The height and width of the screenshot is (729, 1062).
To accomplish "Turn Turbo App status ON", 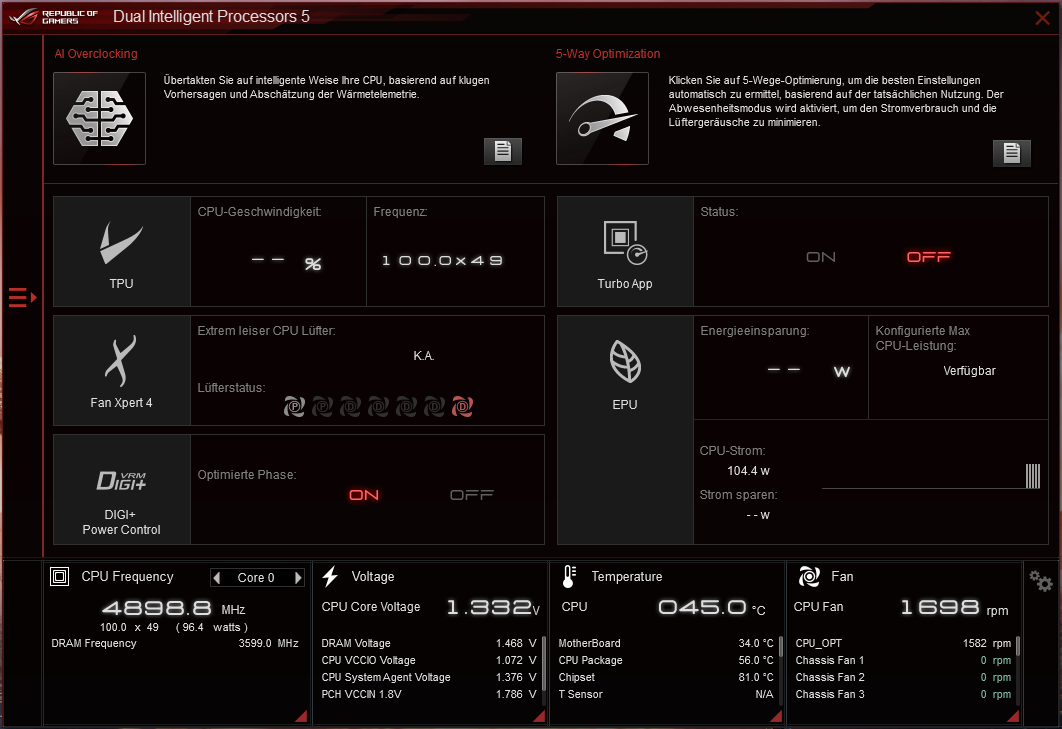I will [x=821, y=257].
